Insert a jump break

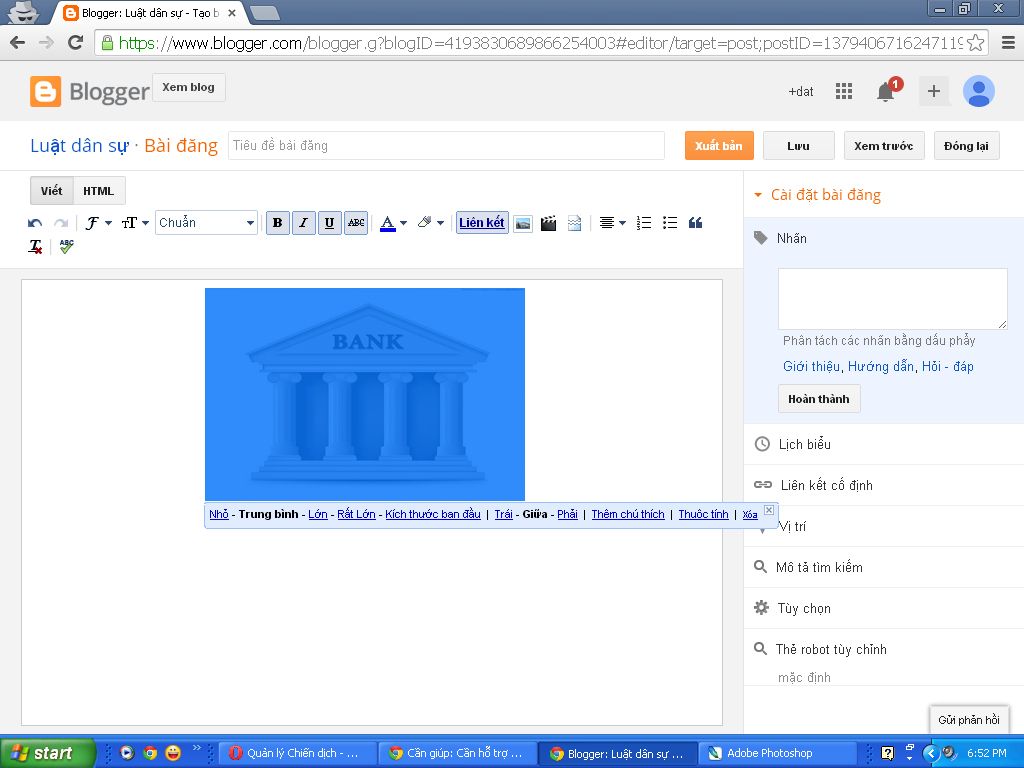[574, 223]
